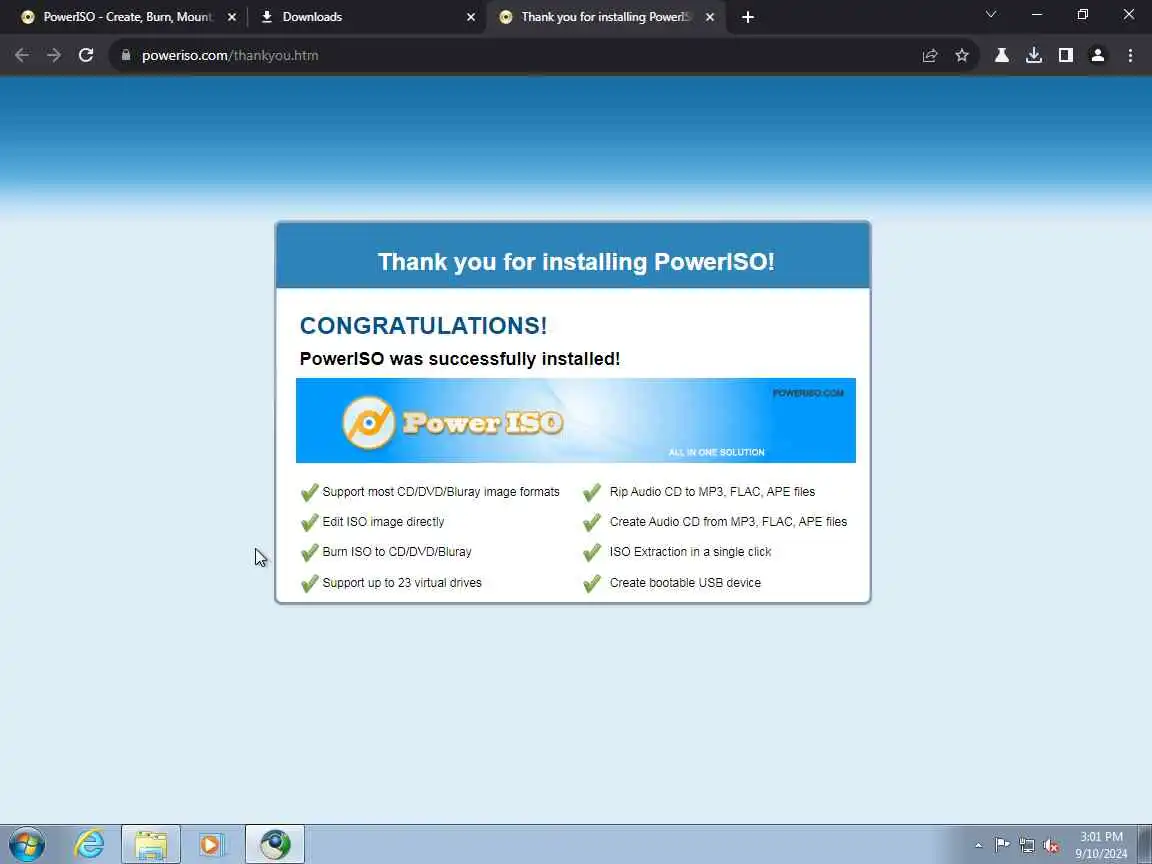The width and height of the screenshot is (1152, 864).
Task: Go forward to the next page
Action: 54,55
